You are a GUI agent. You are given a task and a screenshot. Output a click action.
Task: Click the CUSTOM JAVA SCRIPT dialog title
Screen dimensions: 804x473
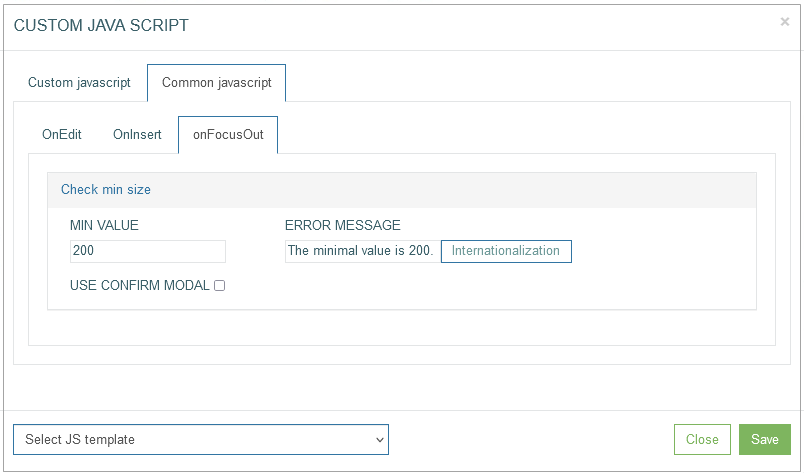pyautogui.click(x=101, y=25)
